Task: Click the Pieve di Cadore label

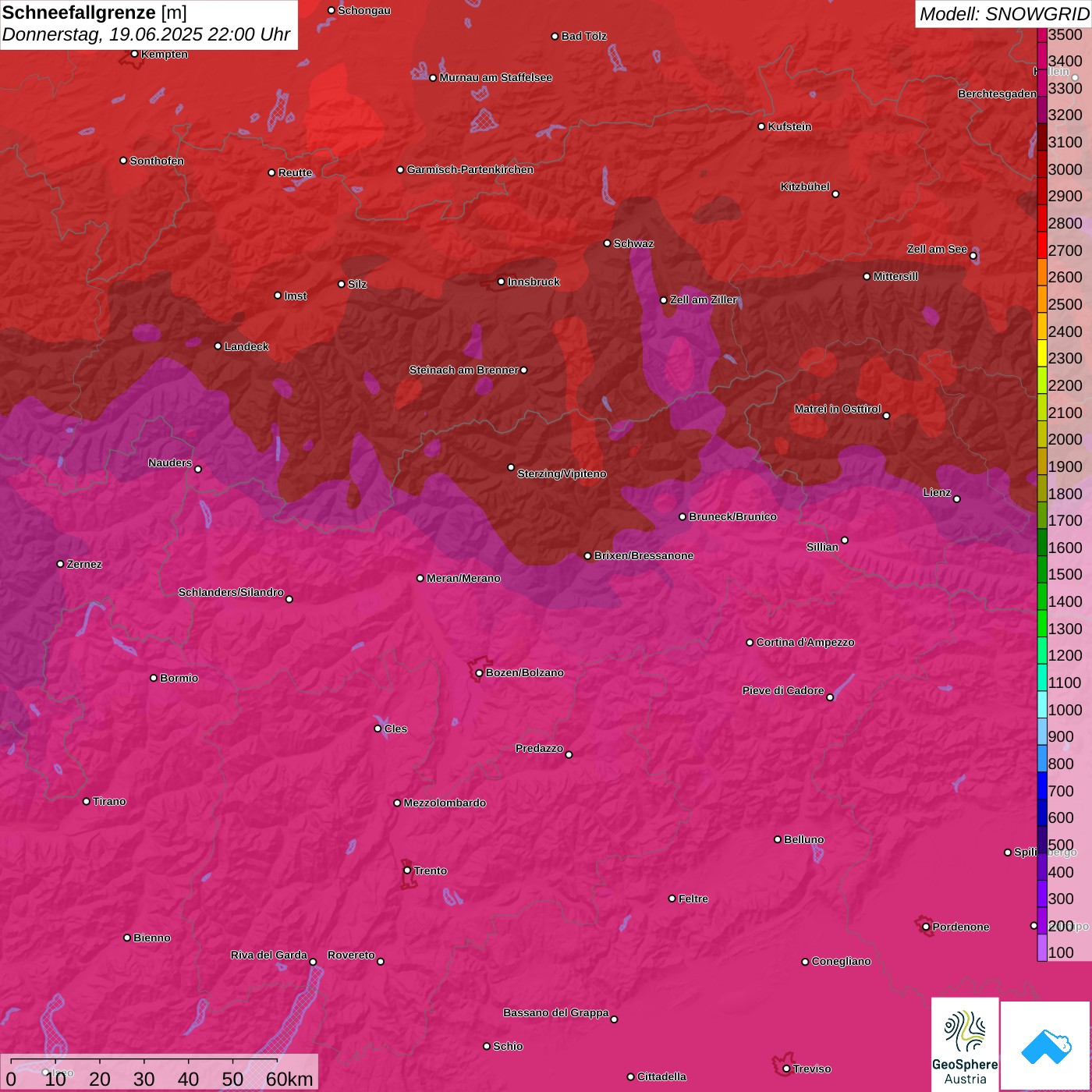Action: click(x=783, y=690)
